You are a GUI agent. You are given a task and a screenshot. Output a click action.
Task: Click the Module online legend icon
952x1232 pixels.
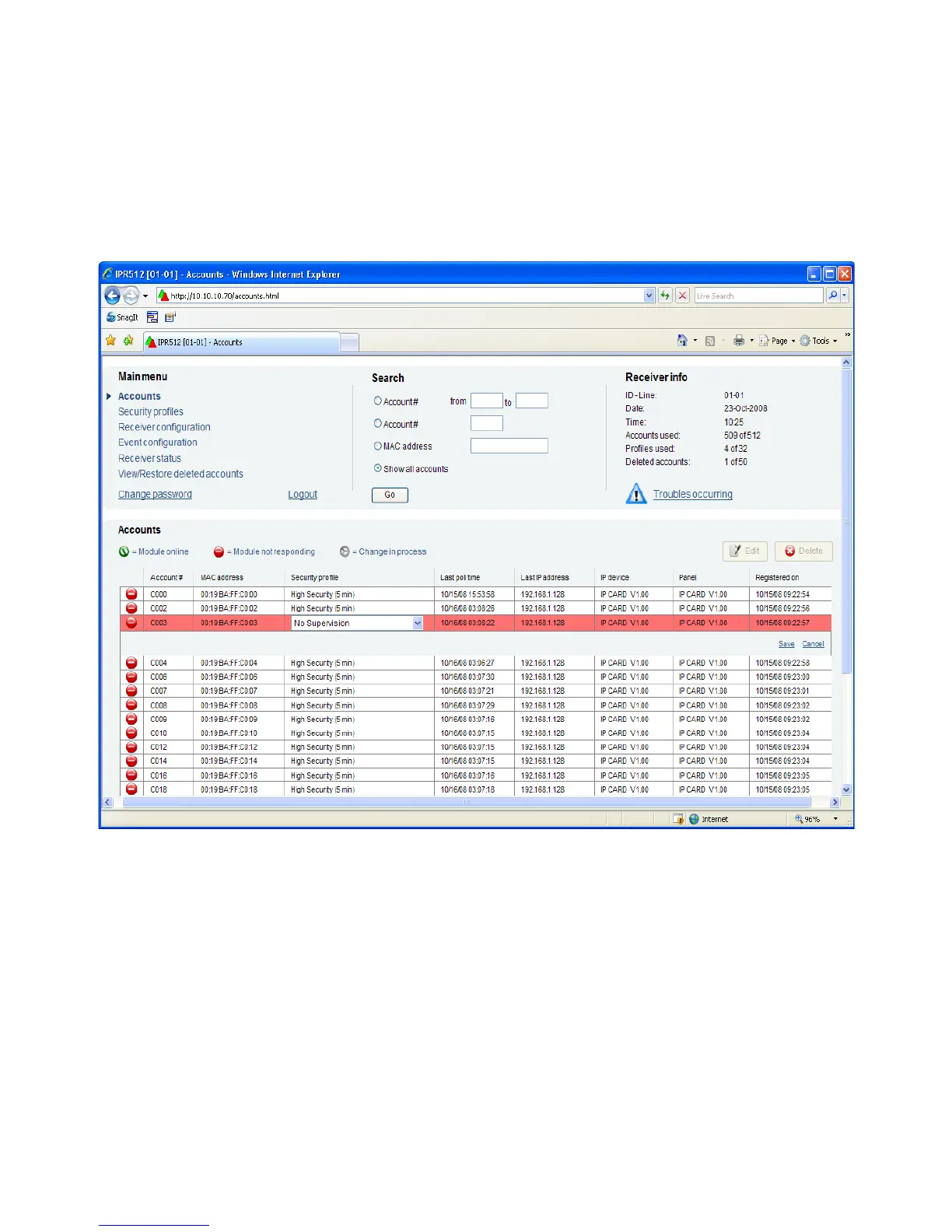point(124,551)
